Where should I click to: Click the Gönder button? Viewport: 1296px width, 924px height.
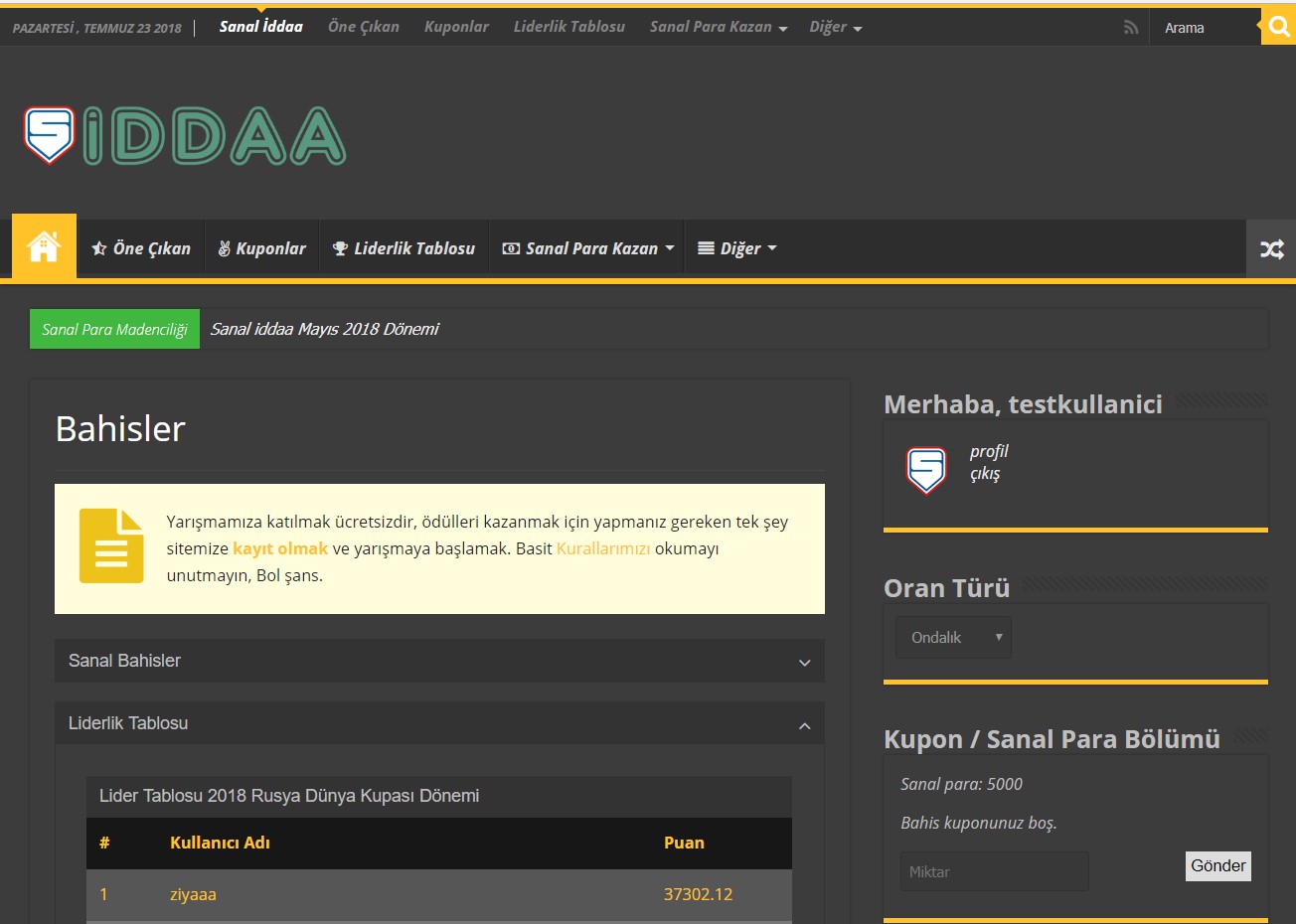[x=1217, y=865]
